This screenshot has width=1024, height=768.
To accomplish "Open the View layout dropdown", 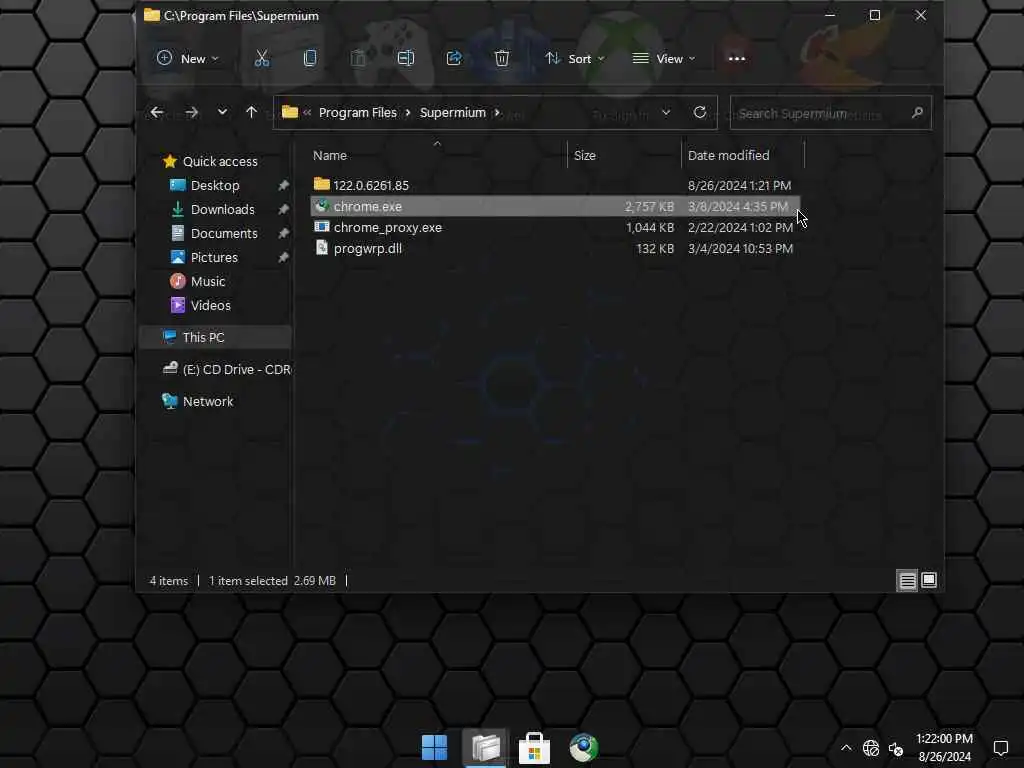I will tap(664, 59).
